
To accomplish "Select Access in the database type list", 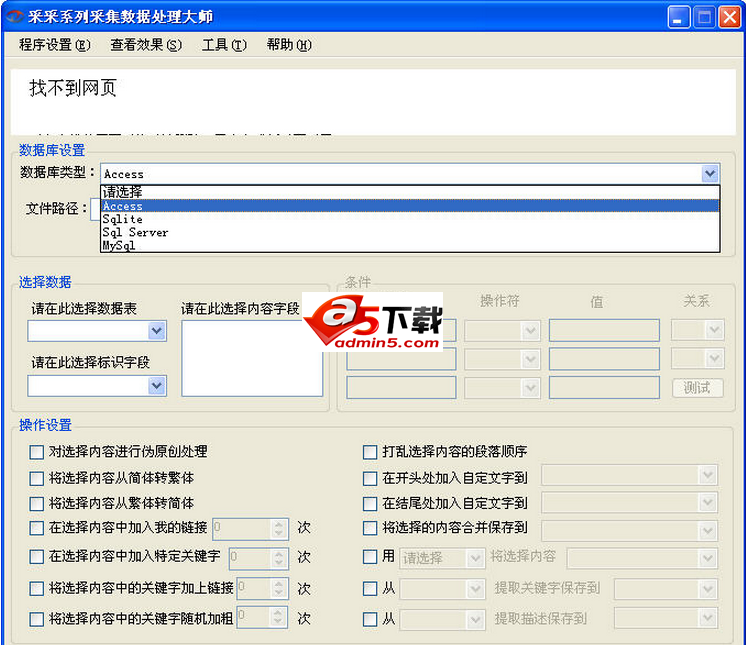I will click(x=410, y=206).
